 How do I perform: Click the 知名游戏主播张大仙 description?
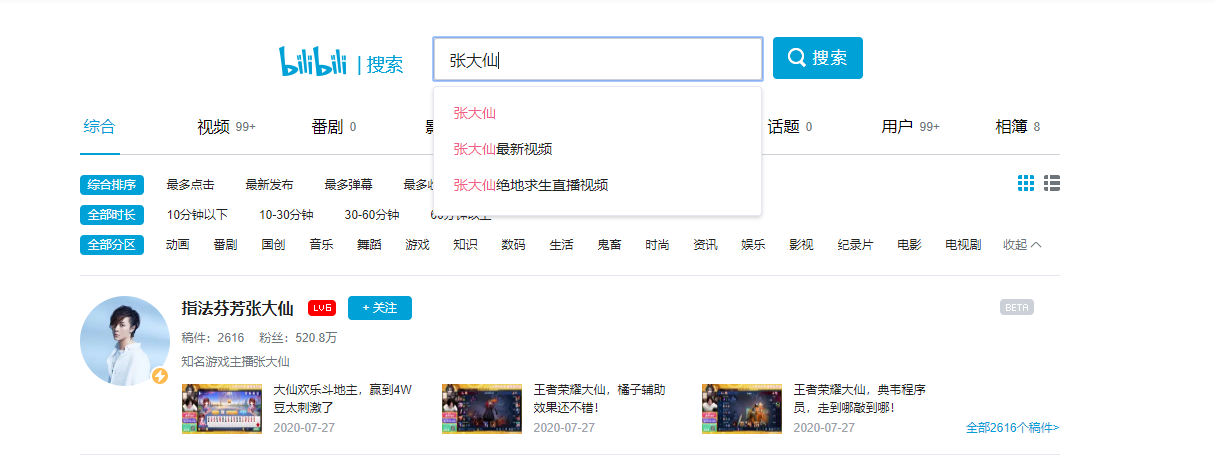point(236,362)
